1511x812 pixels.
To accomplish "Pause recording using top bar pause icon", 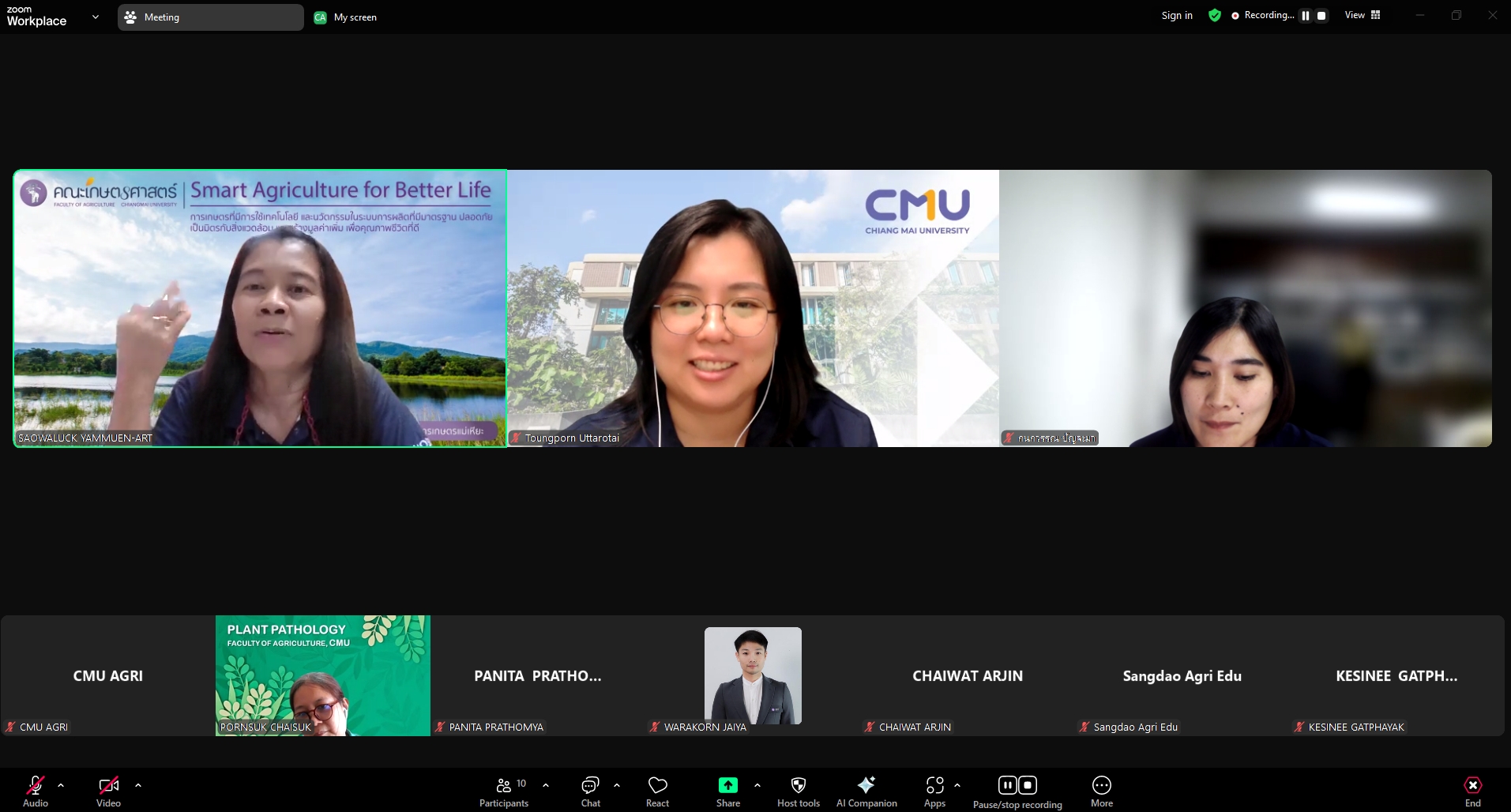I will [x=1306, y=16].
